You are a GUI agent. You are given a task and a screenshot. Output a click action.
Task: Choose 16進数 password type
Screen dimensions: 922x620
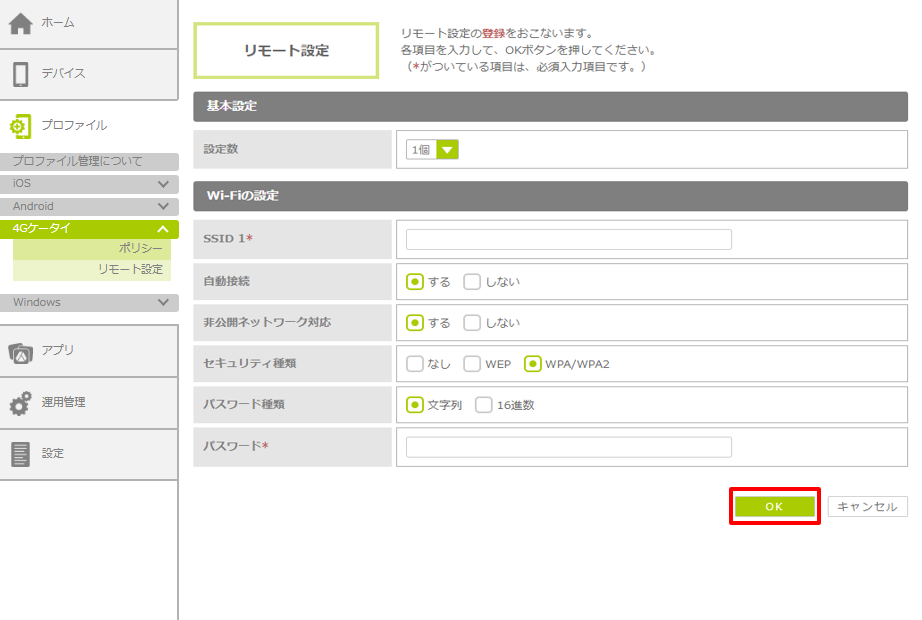[484, 405]
